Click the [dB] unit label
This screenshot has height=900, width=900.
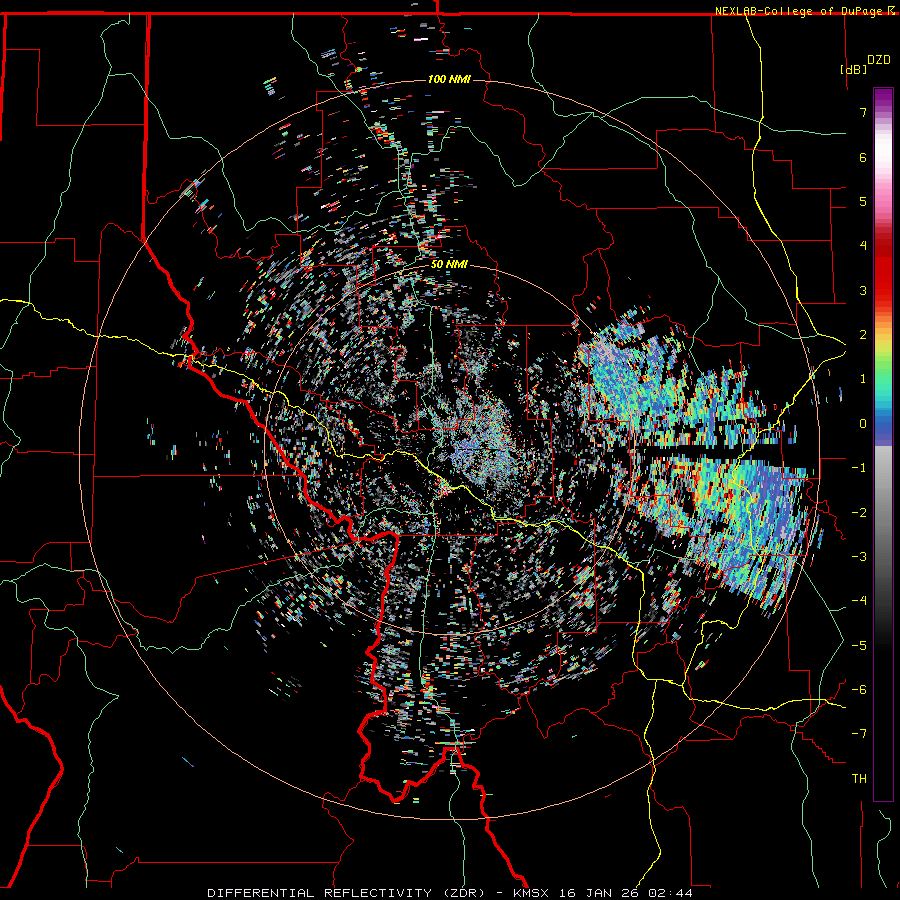pos(854,69)
